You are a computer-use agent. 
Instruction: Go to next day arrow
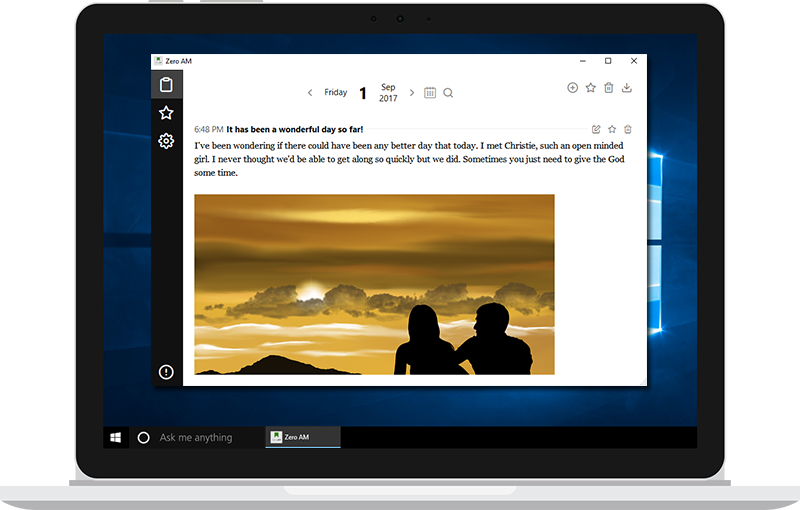tap(412, 92)
